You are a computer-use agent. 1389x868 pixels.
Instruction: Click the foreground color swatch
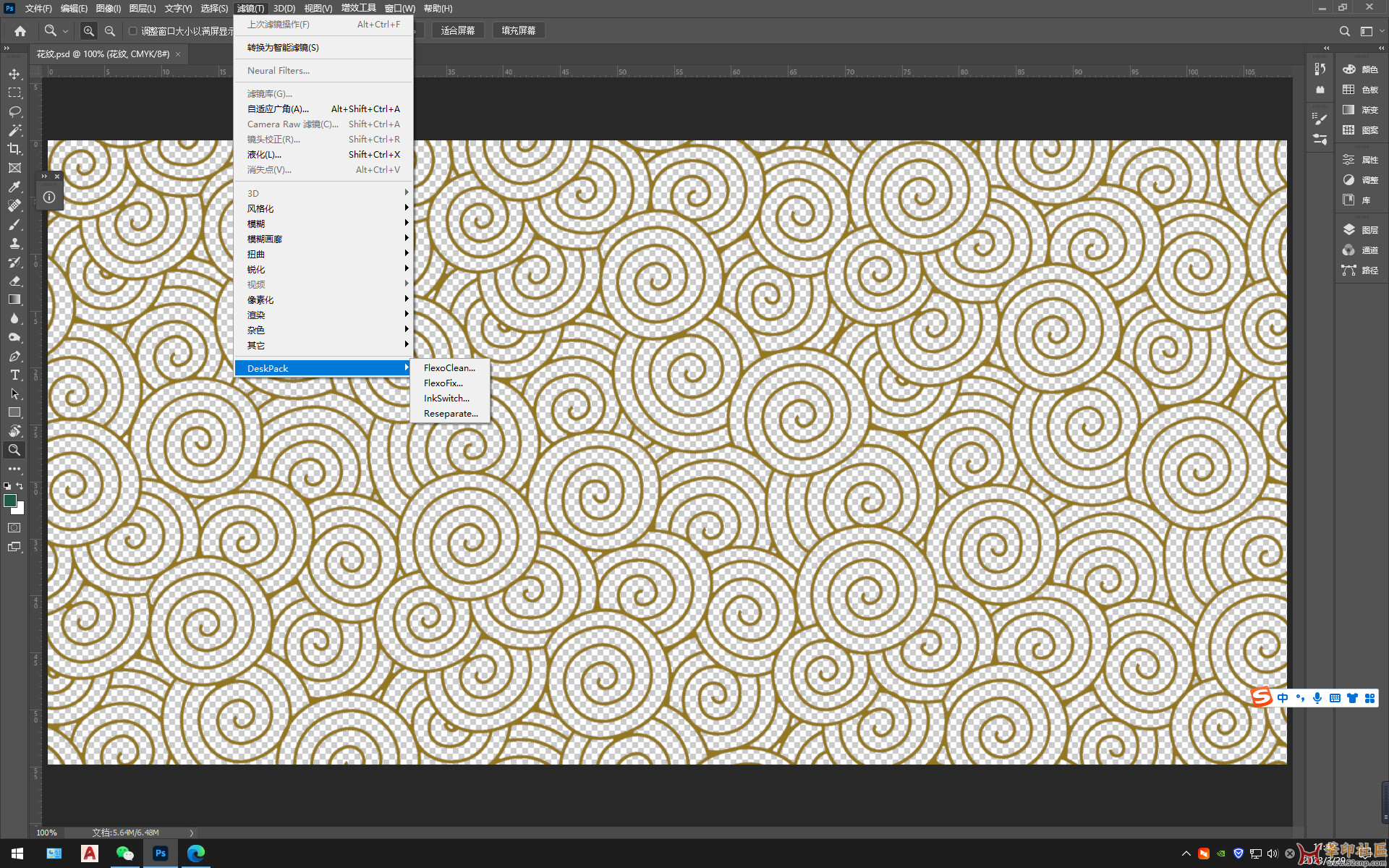pyautogui.click(x=9, y=501)
